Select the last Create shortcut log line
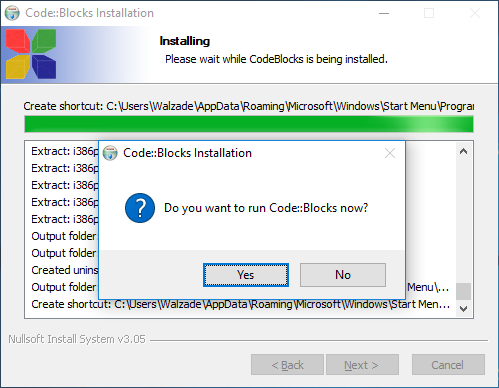This screenshot has height=388, width=499. 241,304
